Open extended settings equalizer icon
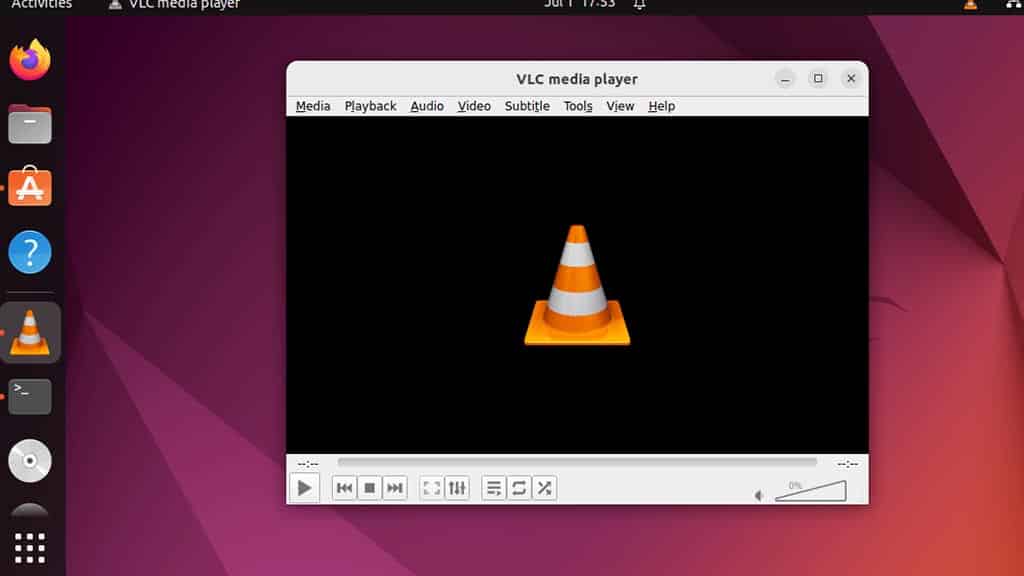The height and width of the screenshot is (576, 1024). (x=457, y=488)
